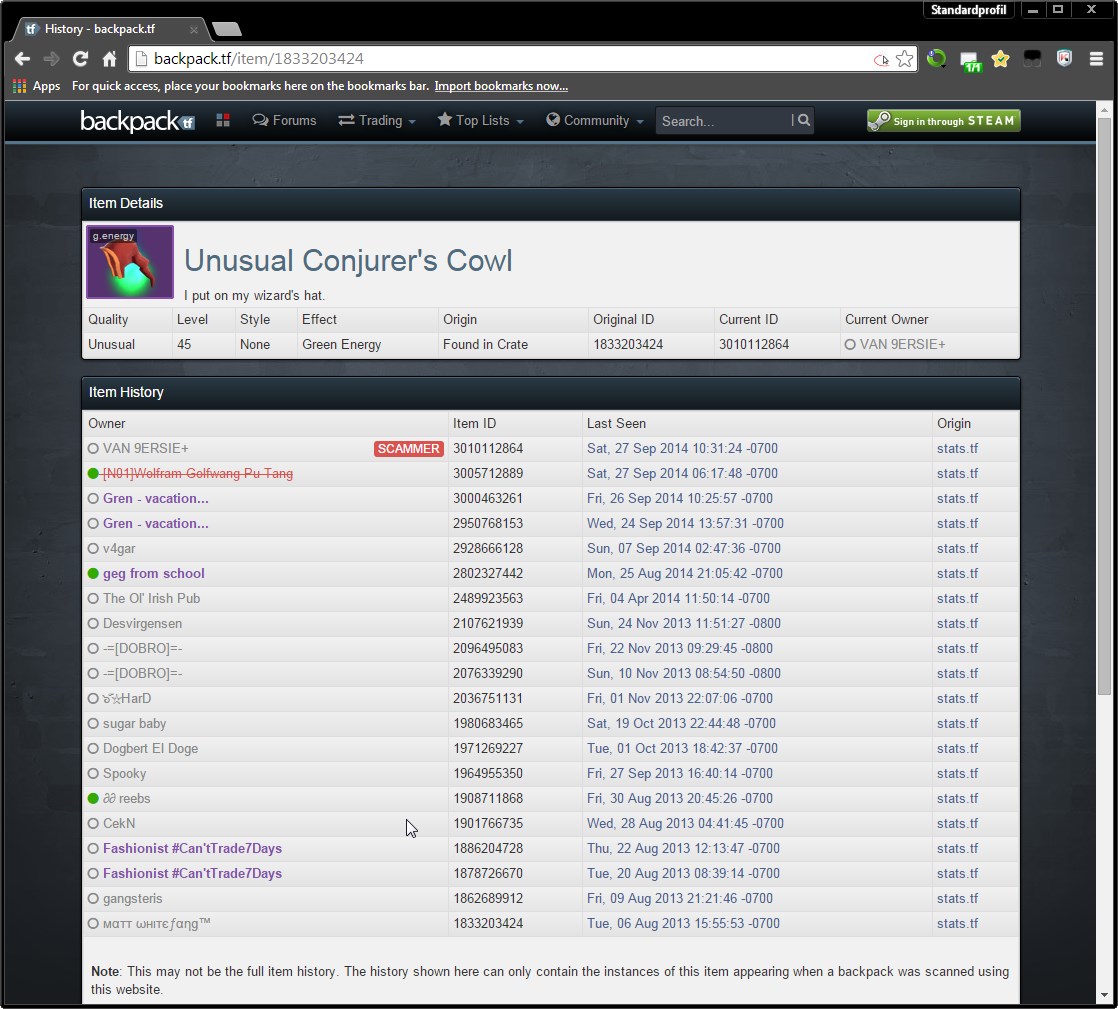Click the Found in Crate origin value

(486, 344)
